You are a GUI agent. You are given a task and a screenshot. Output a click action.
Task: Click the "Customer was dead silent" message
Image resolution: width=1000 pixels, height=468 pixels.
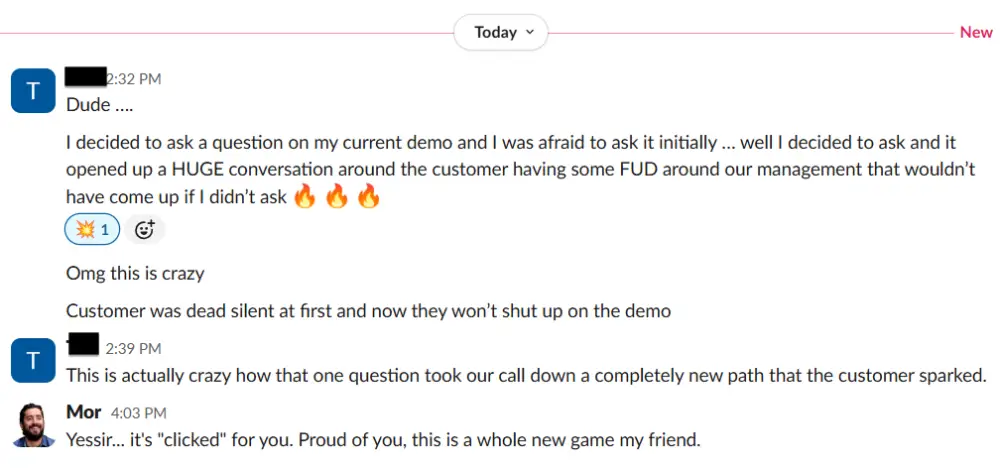[368, 311]
